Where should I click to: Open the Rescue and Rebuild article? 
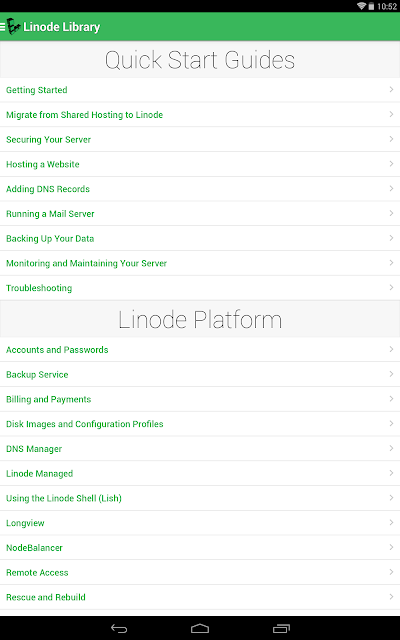[200, 597]
